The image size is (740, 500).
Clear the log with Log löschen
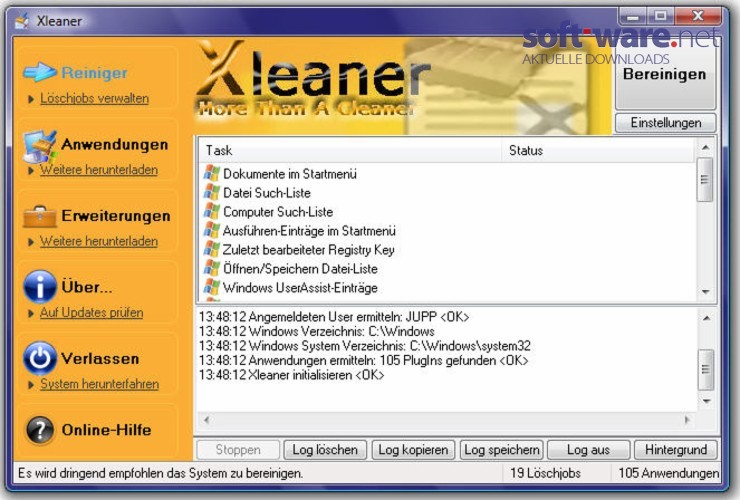pos(325,449)
